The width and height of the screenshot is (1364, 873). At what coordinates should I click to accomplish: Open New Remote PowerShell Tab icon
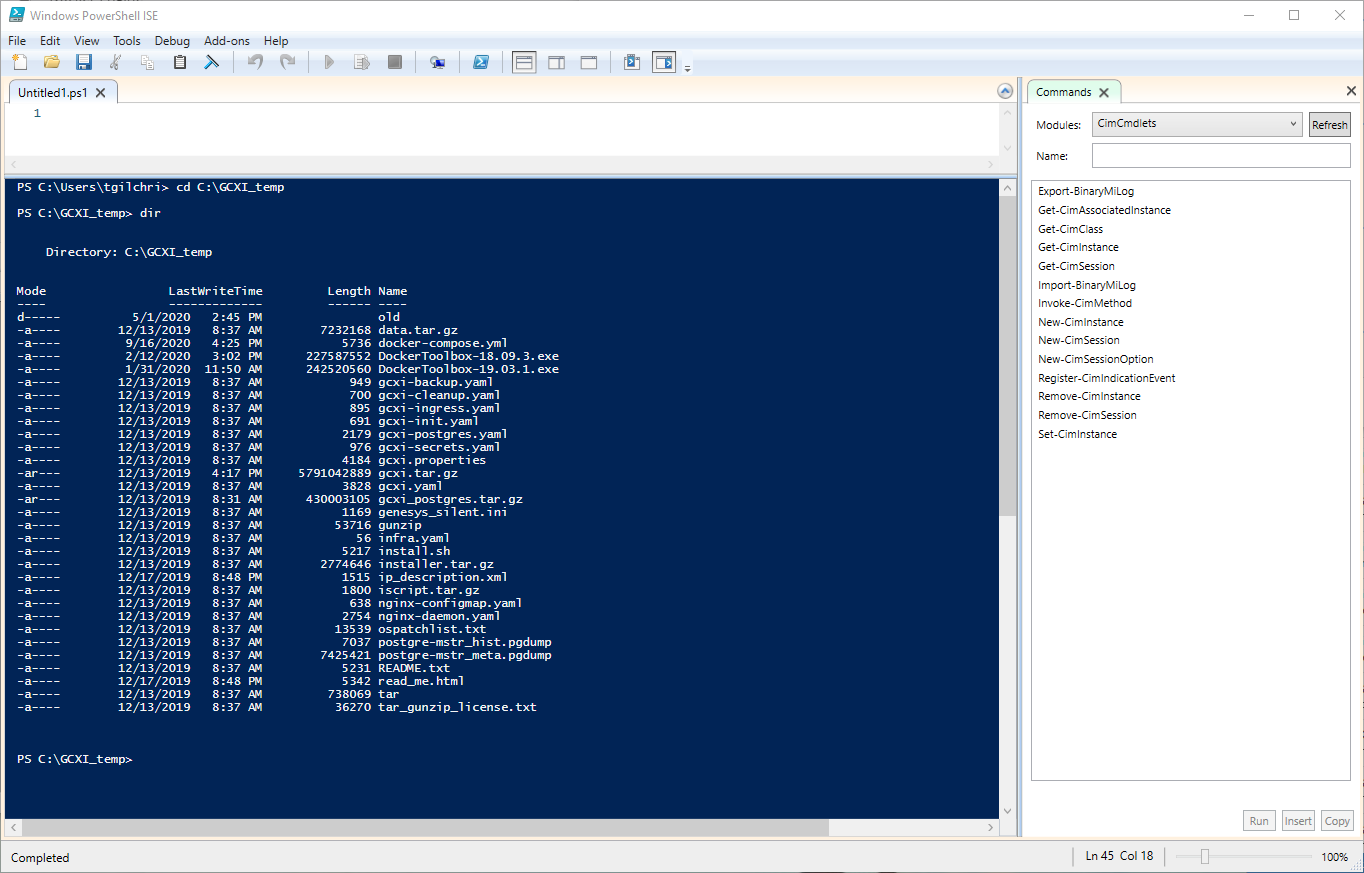tap(437, 63)
